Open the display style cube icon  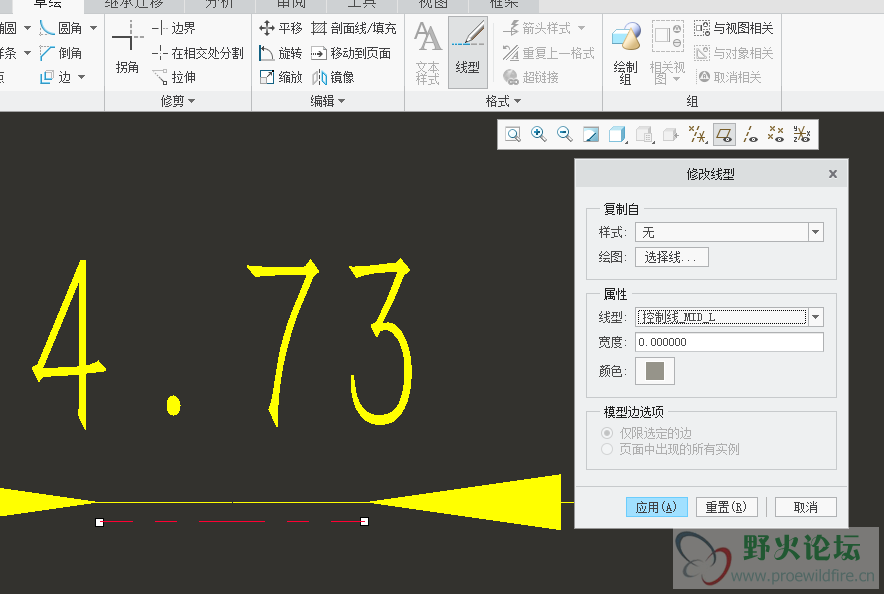click(x=618, y=135)
